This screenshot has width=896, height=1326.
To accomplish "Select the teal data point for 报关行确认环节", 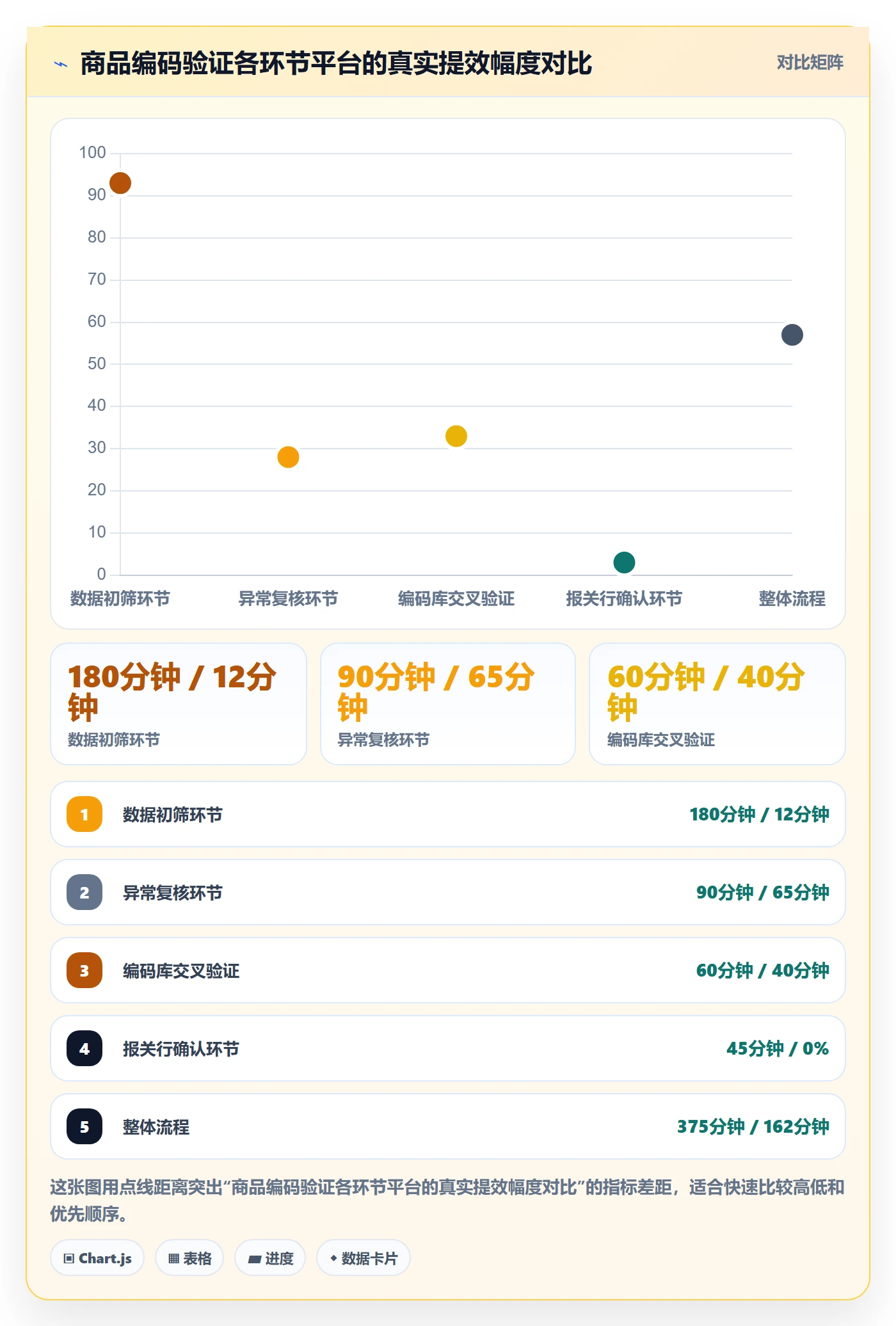I will [624, 563].
